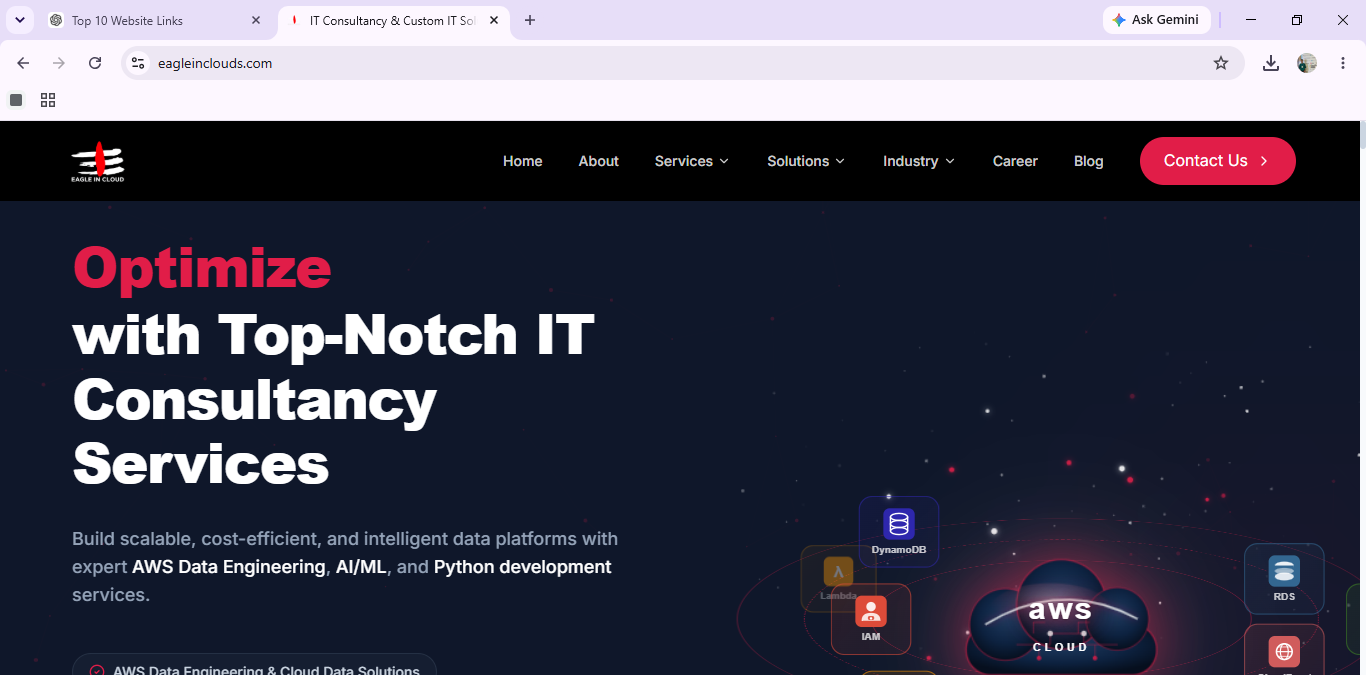Click the Python development bold text
Image resolution: width=1366 pixels, height=675 pixels.
click(522, 567)
